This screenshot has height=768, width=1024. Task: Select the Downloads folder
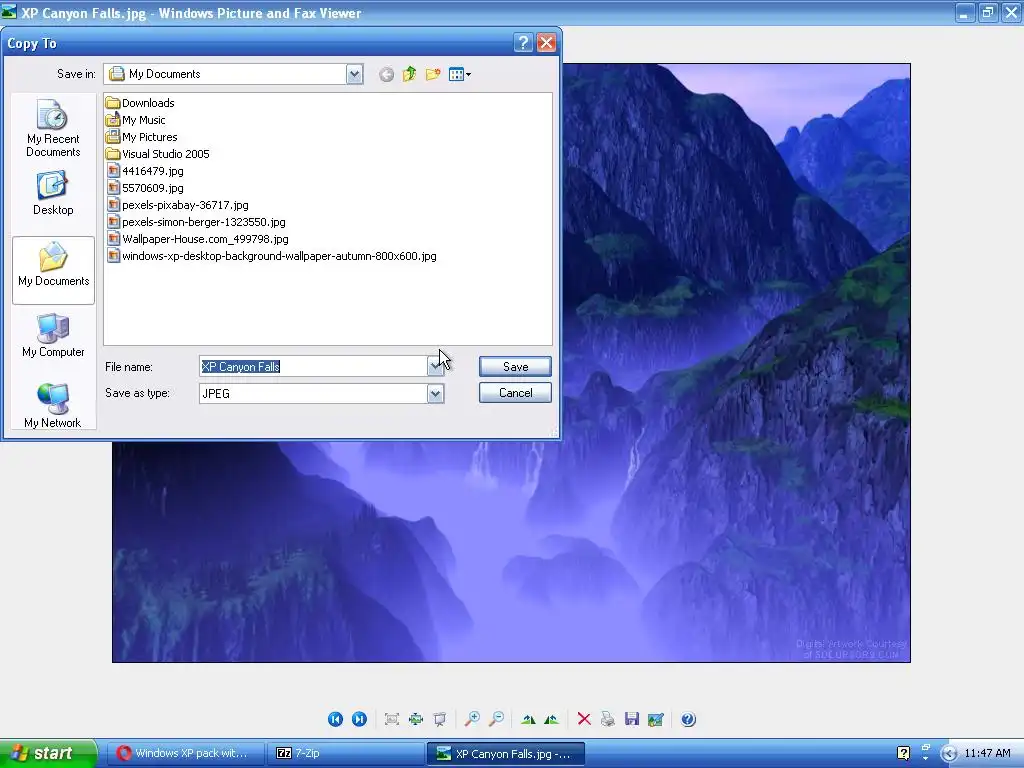(x=140, y=103)
